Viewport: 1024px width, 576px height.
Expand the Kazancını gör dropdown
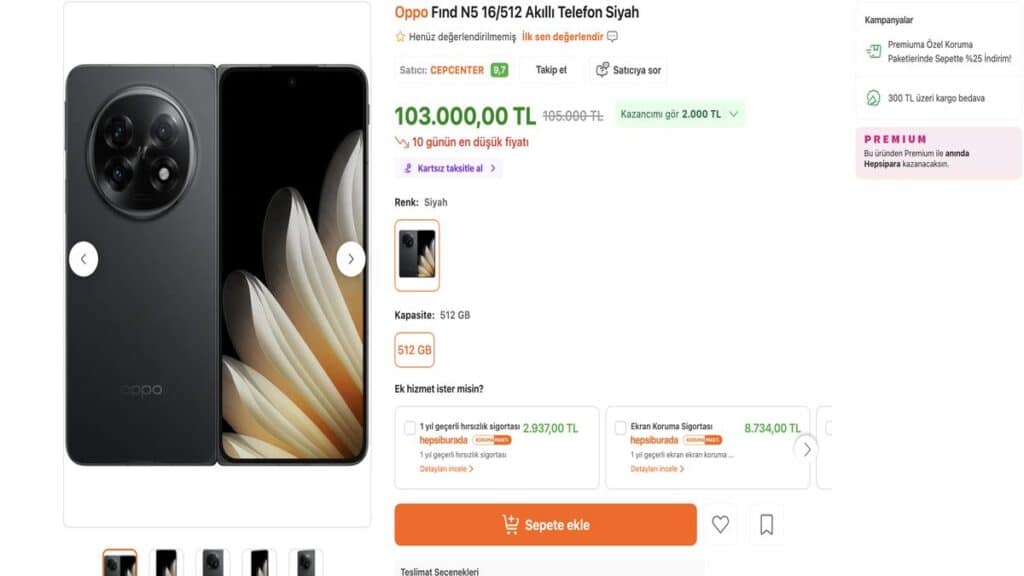tap(733, 114)
